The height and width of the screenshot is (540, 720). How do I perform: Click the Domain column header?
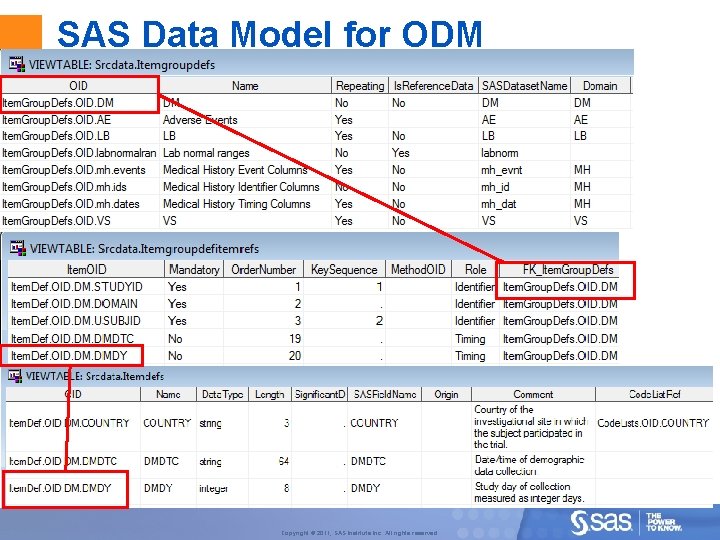pyautogui.click(x=600, y=85)
